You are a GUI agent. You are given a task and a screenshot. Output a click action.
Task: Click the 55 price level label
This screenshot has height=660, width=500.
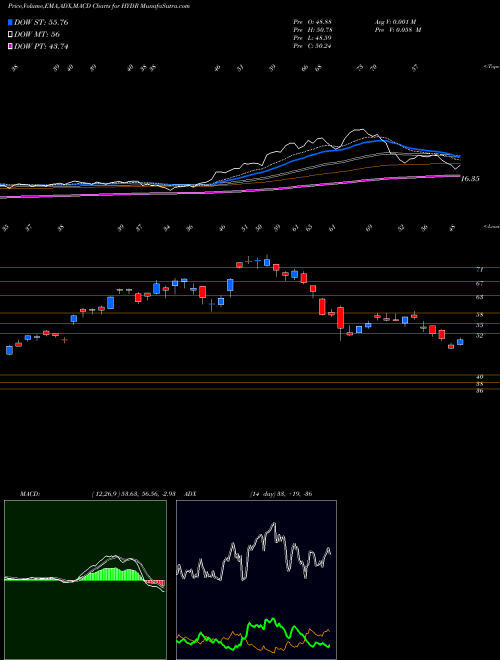click(x=479, y=325)
